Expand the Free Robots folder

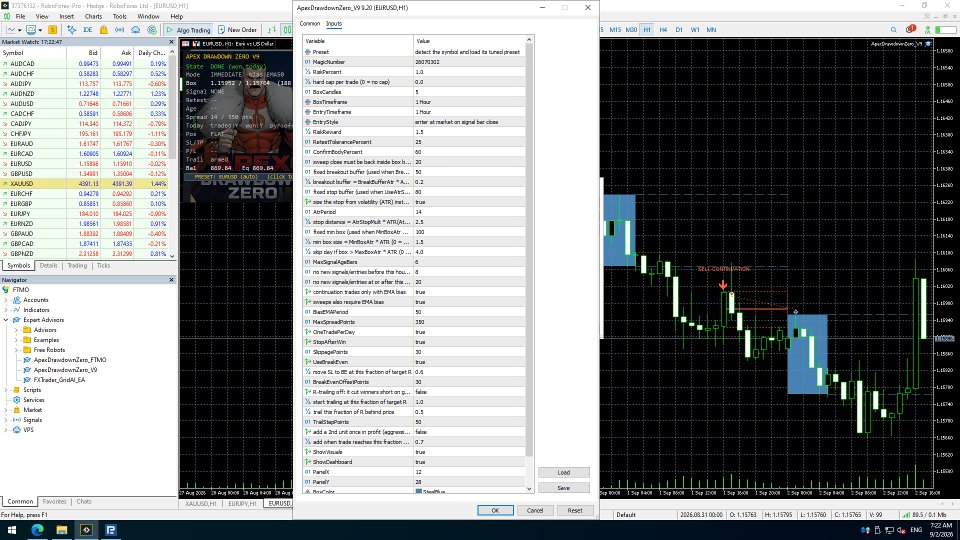17,350
